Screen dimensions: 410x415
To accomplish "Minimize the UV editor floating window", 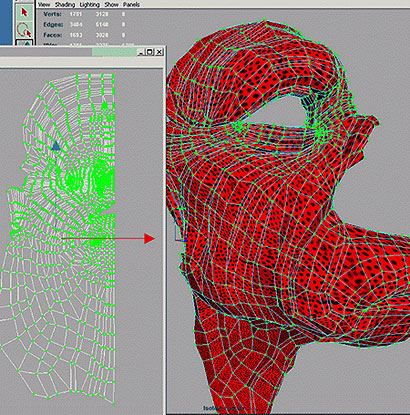I will [x=140, y=52].
